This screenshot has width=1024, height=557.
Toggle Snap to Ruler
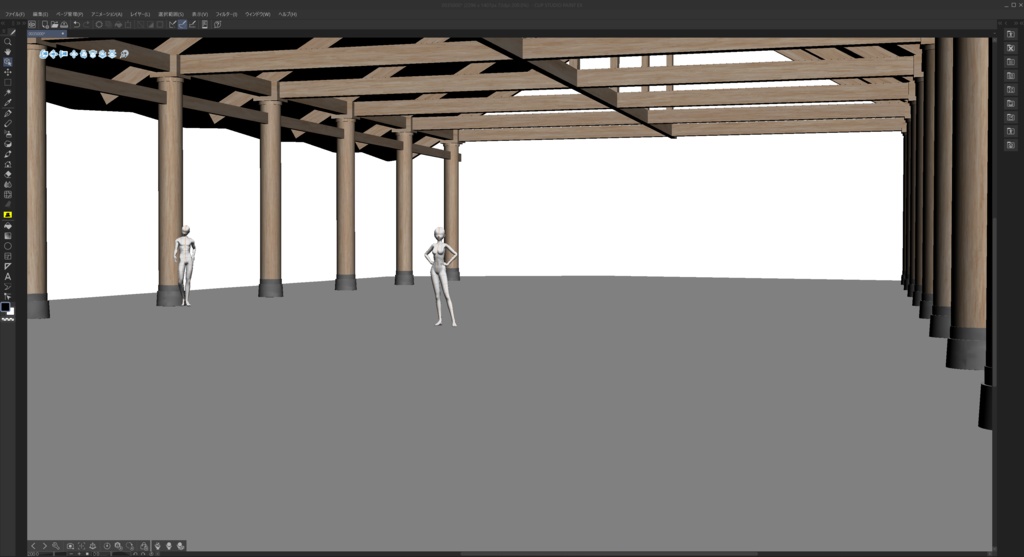[172, 25]
